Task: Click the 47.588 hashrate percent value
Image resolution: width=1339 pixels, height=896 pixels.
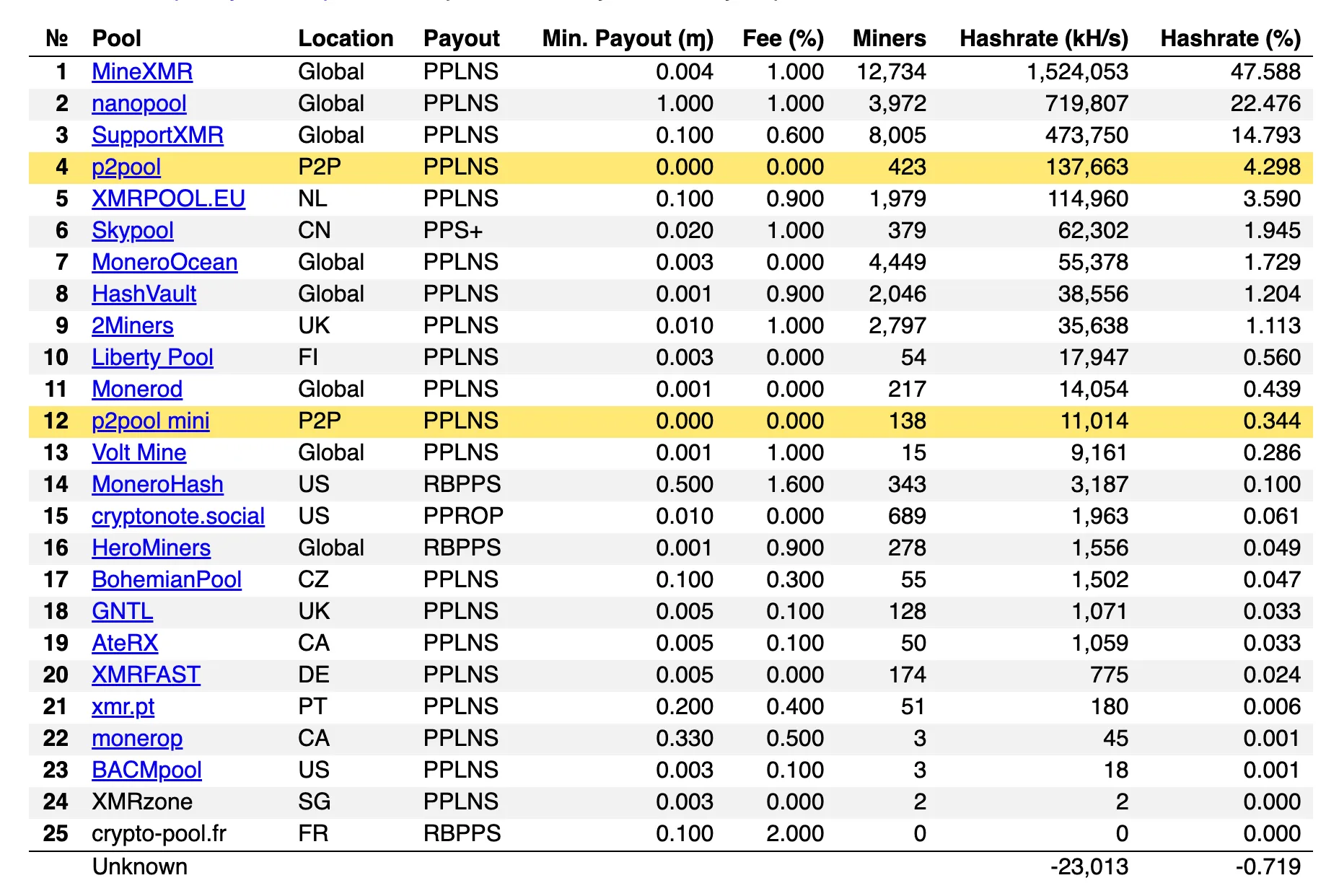Action: tap(1266, 71)
